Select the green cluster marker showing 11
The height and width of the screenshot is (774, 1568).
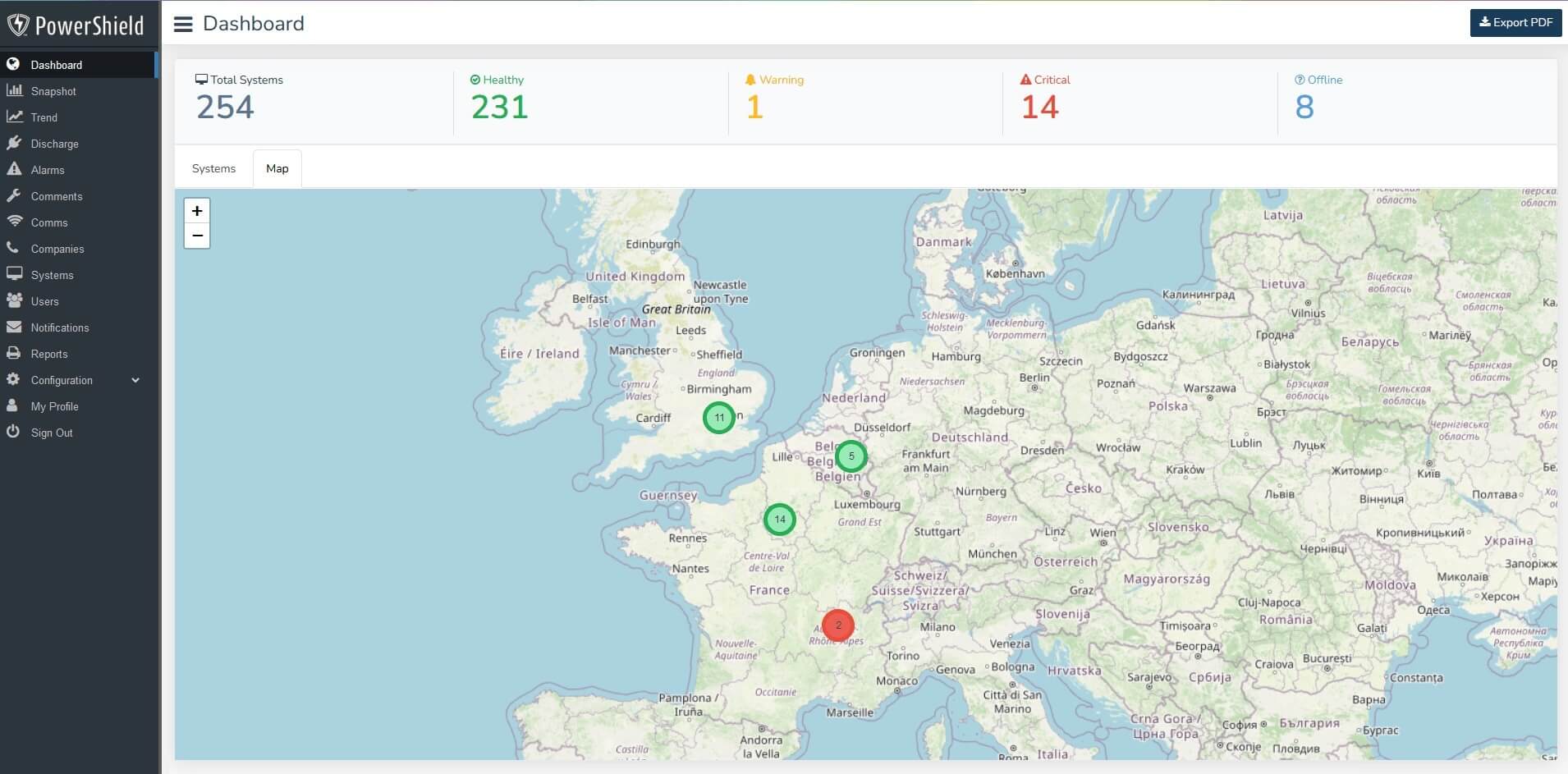click(719, 418)
